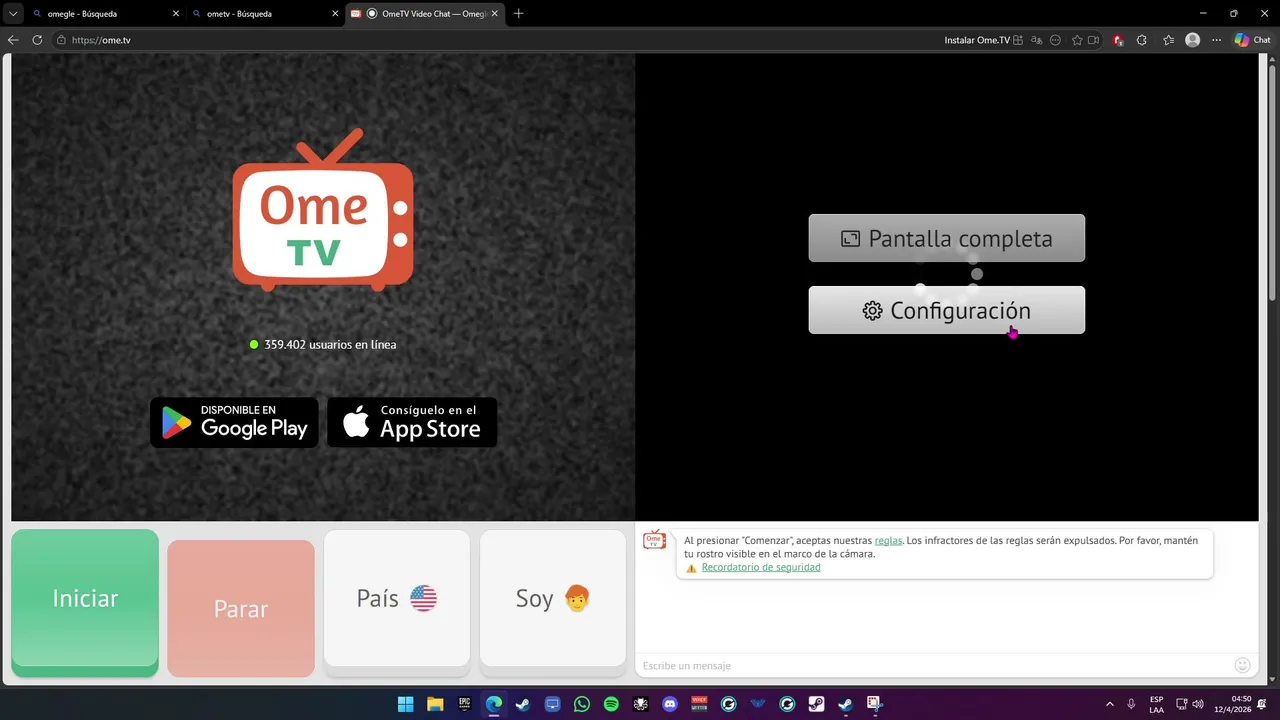Screen dimensions: 1280x720
Task: Go back with the browser back arrow
Action: (x=13, y=40)
